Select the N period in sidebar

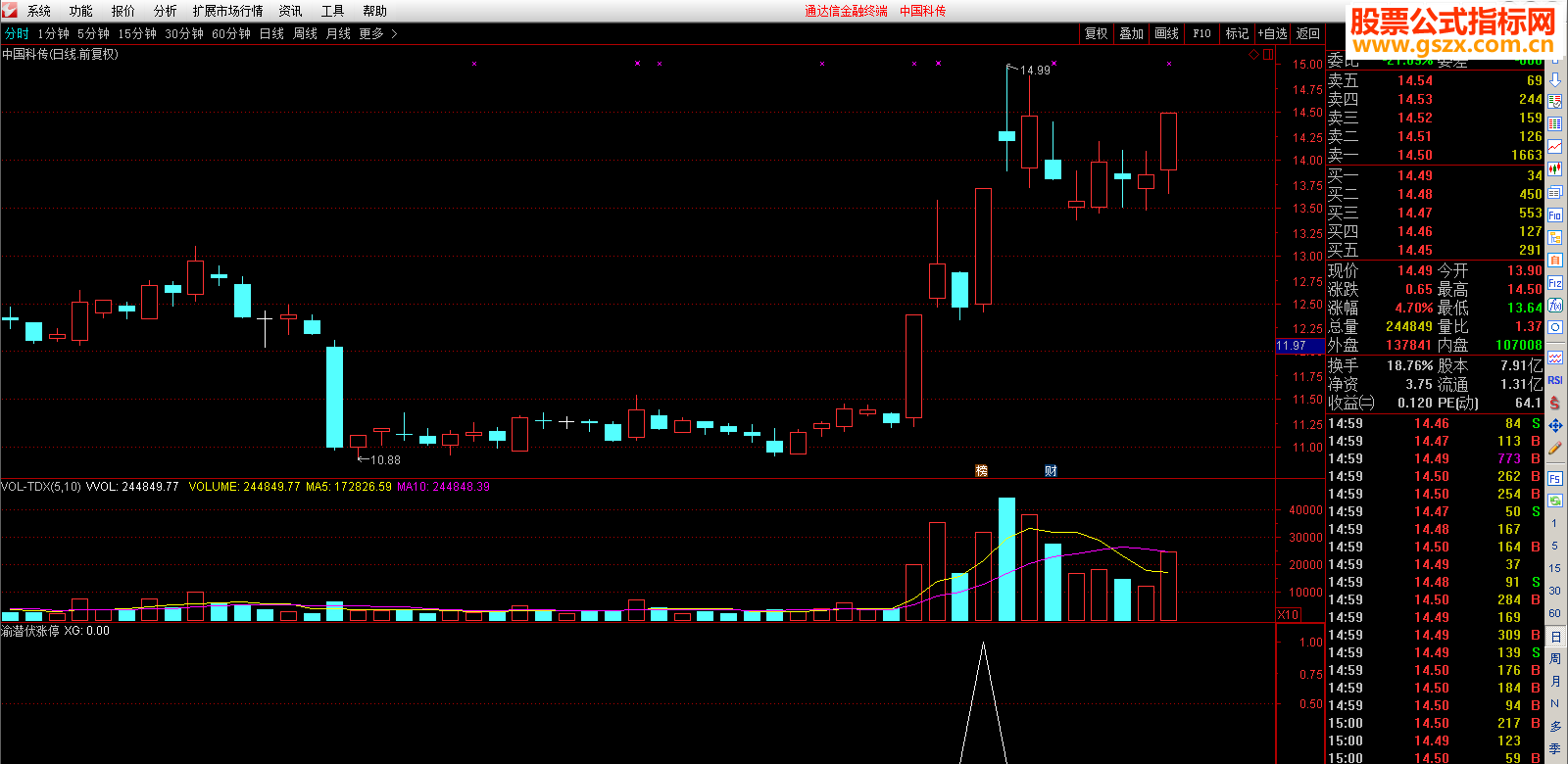[x=1555, y=703]
